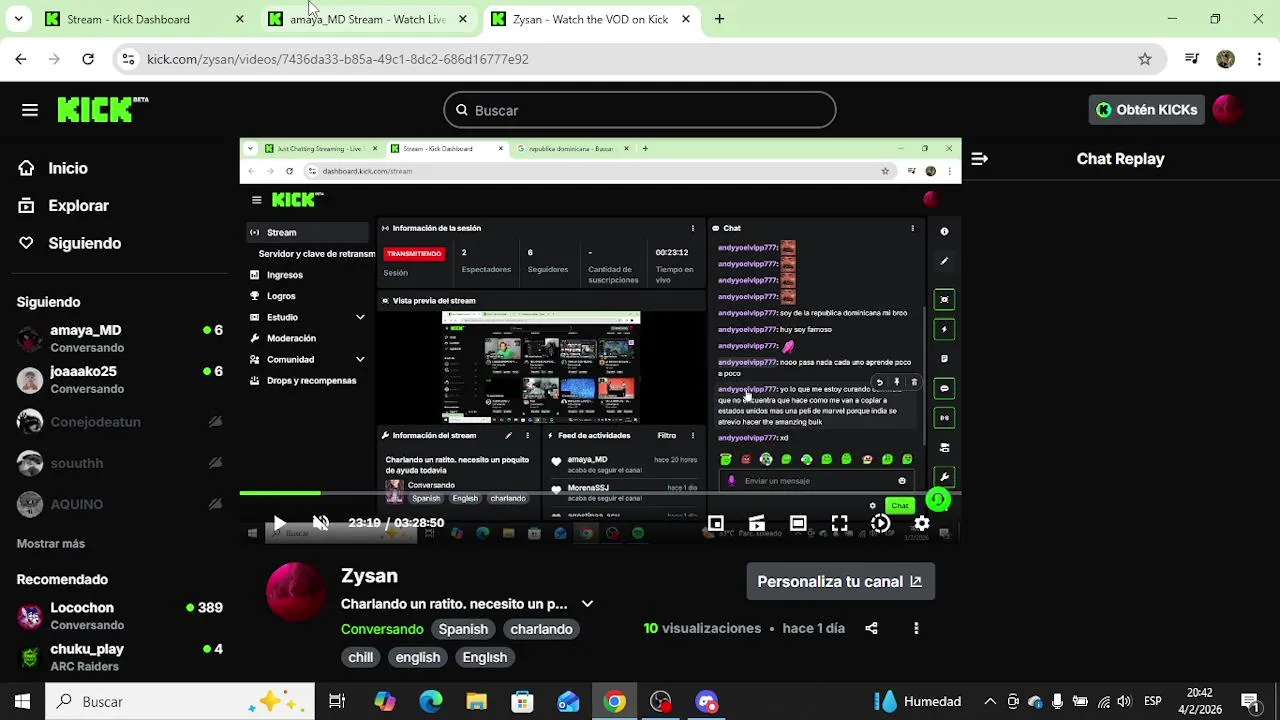The width and height of the screenshot is (1280, 720).
Task: Select the chill tag
Action: [x=361, y=657]
